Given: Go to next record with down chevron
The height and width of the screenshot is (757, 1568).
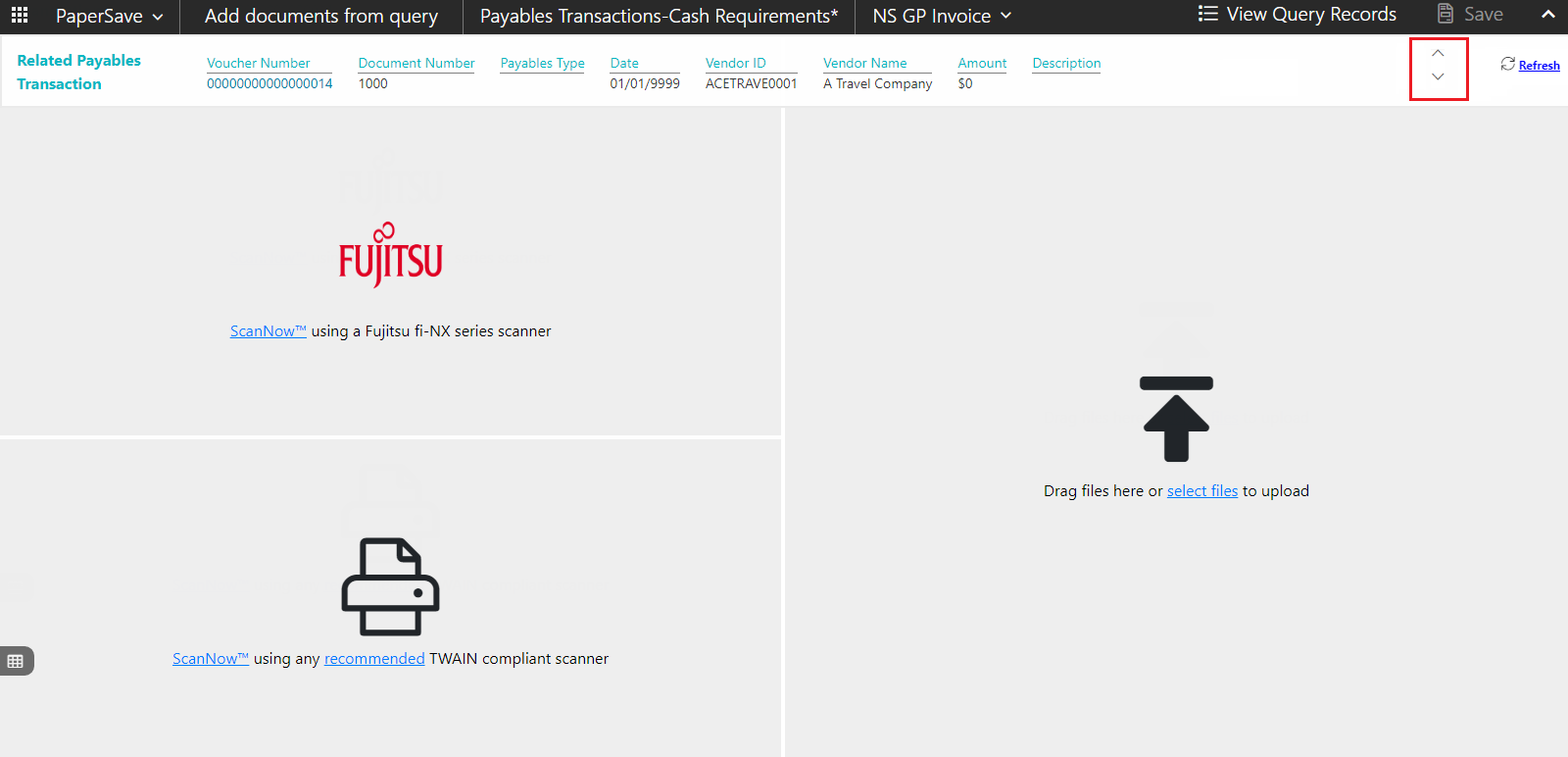Looking at the screenshot, I should (1438, 77).
